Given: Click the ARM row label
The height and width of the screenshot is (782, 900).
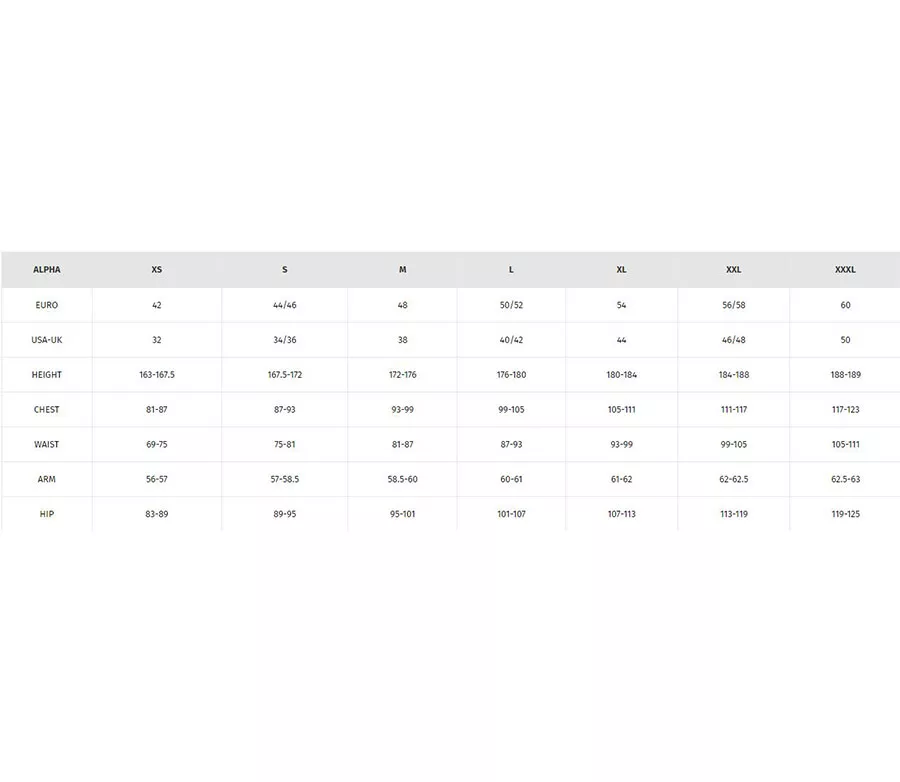Looking at the screenshot, I should [x=47, y=480].
